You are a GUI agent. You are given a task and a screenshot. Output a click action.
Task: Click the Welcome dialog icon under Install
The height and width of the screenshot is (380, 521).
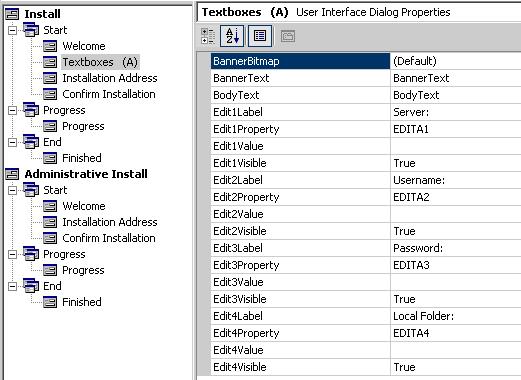click(50, 46)
